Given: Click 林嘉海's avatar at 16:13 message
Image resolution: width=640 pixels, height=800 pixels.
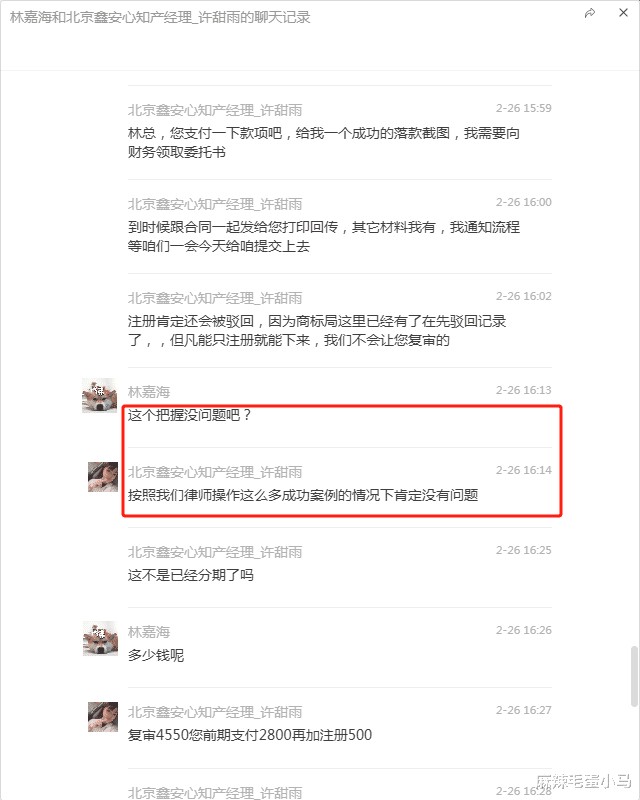Looking at the screenshot, I should (x=100, y=395).
